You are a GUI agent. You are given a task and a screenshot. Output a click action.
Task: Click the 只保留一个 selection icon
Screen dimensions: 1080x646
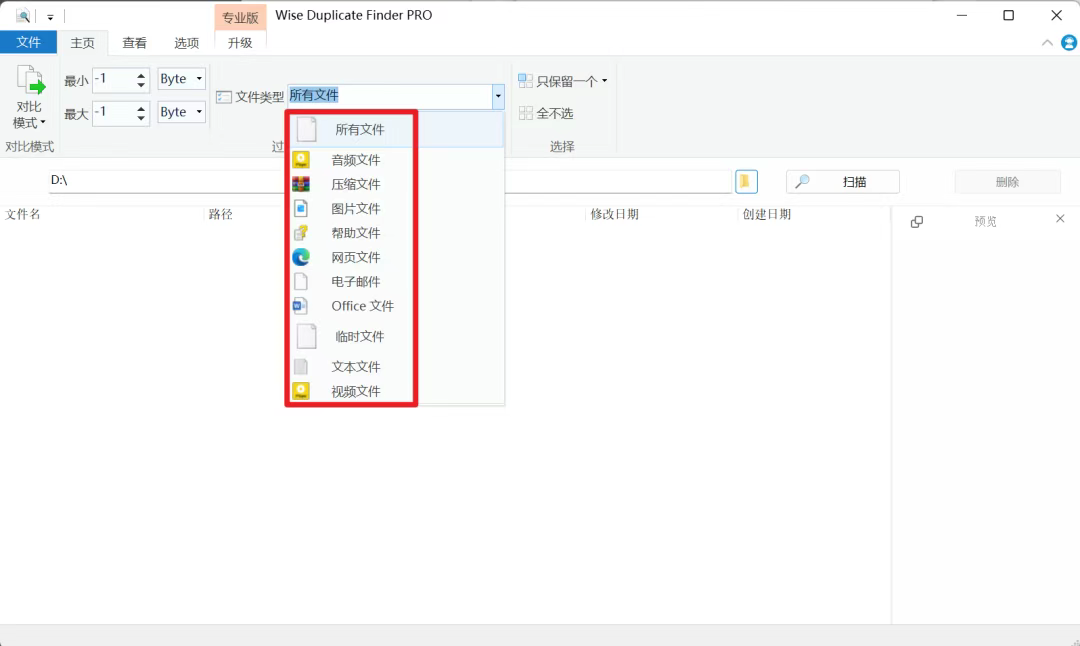[526, 81]
